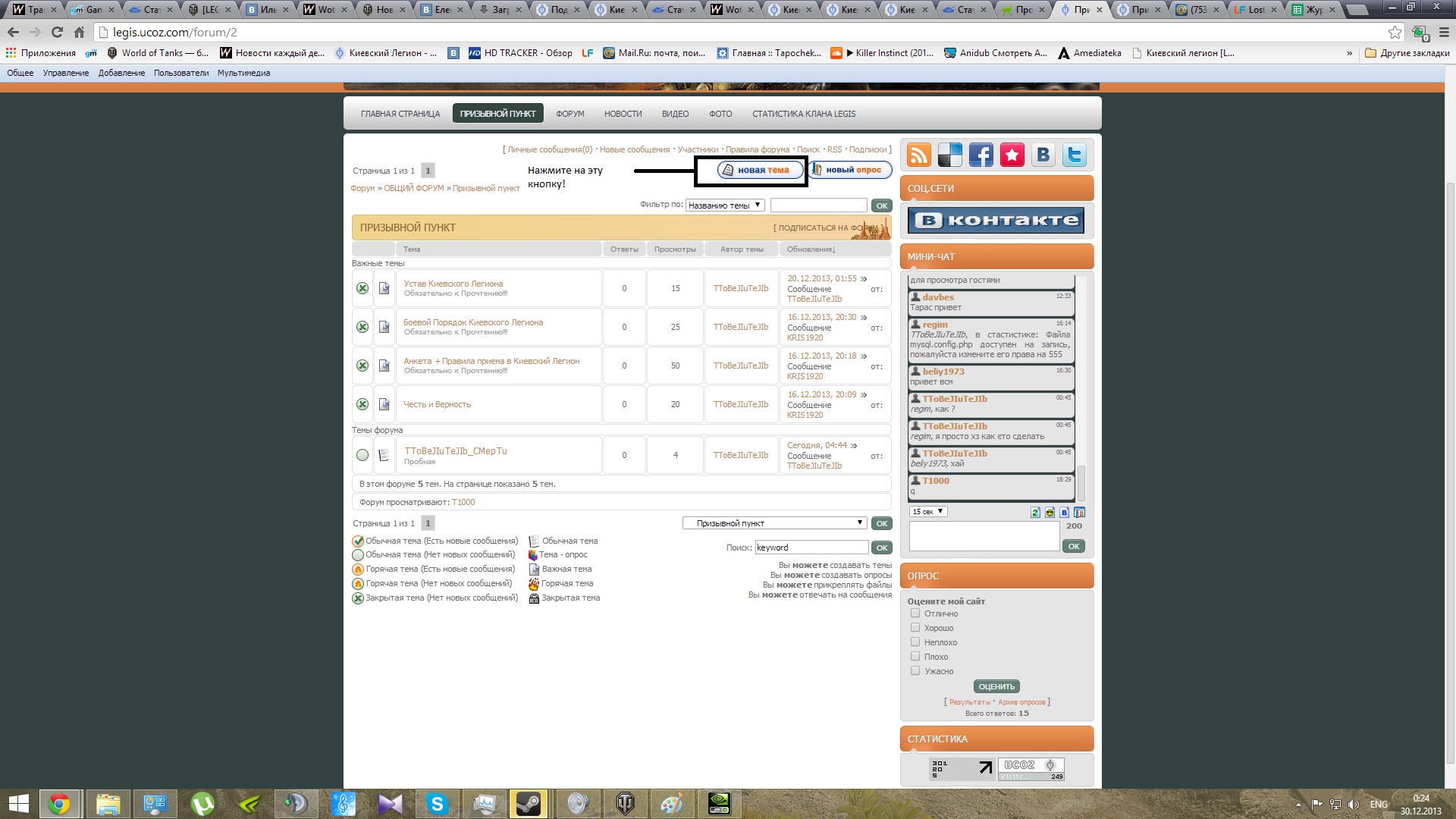
Task: Open topic 'Устав Киевского Легиона'
Action: pos(453,284)
